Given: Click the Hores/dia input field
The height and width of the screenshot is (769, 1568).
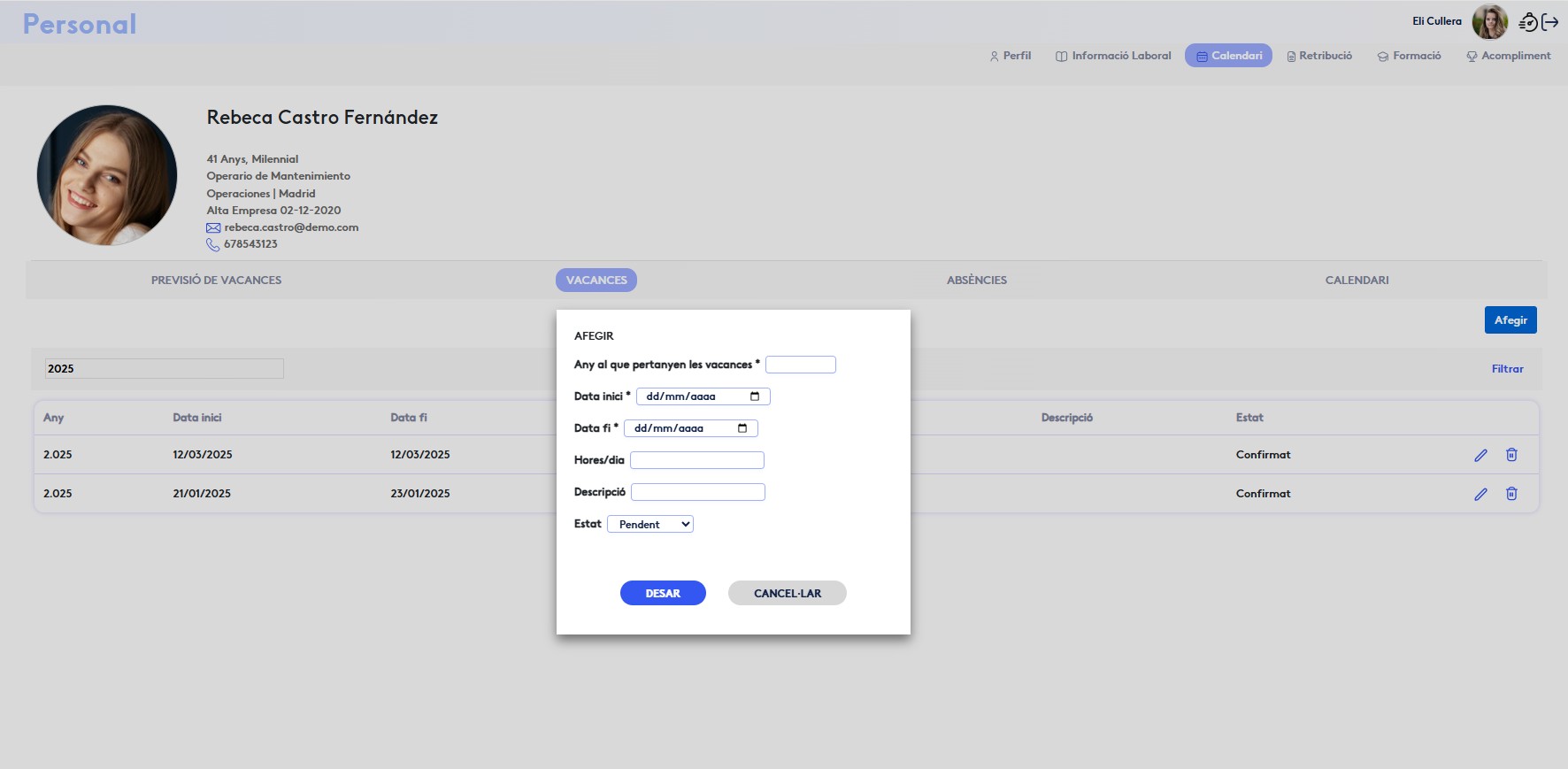Looking at the screenshot, I should (696, 460).
